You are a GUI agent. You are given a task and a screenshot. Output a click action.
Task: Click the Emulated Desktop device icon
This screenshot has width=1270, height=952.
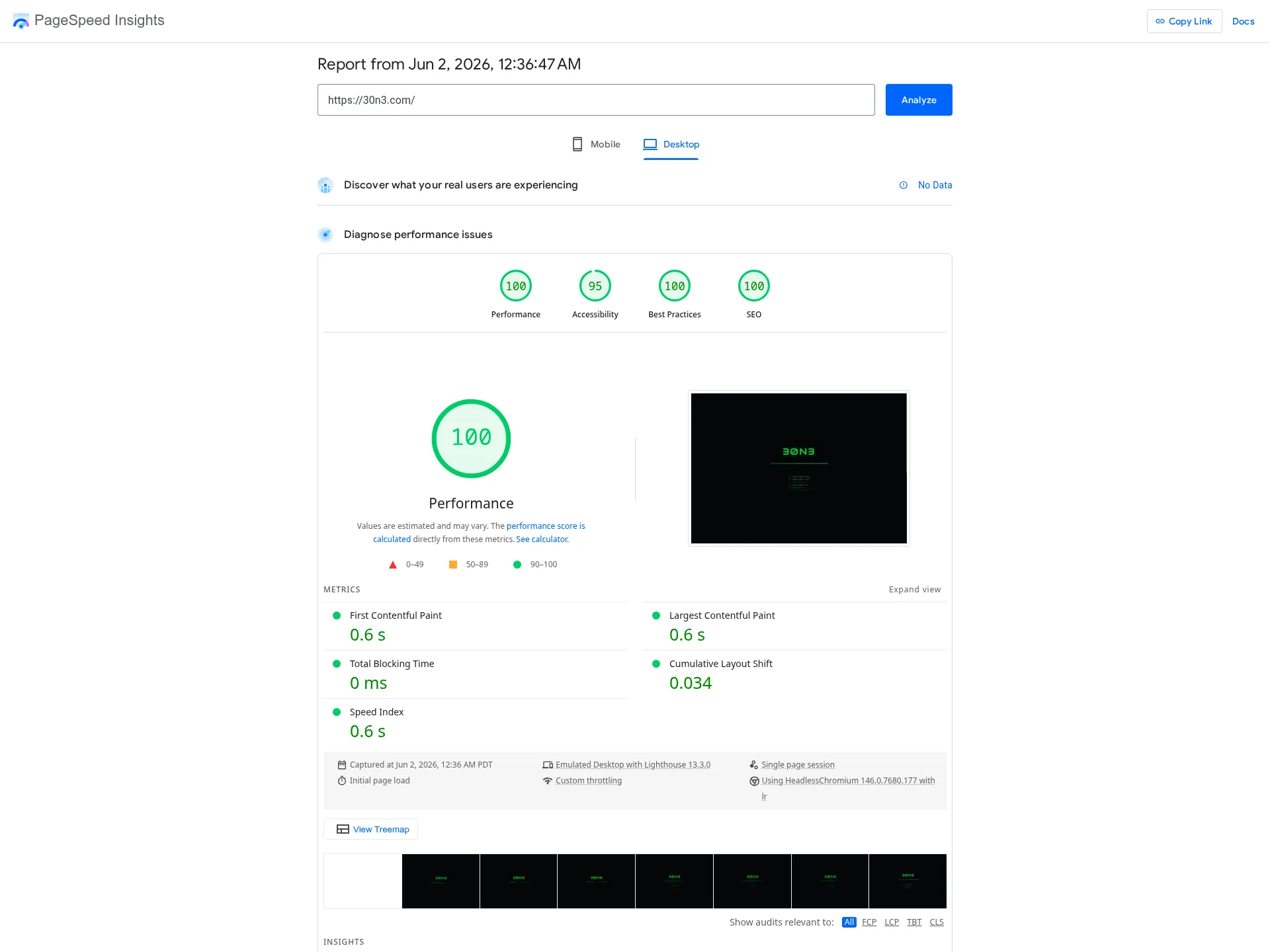click(548, 765)
